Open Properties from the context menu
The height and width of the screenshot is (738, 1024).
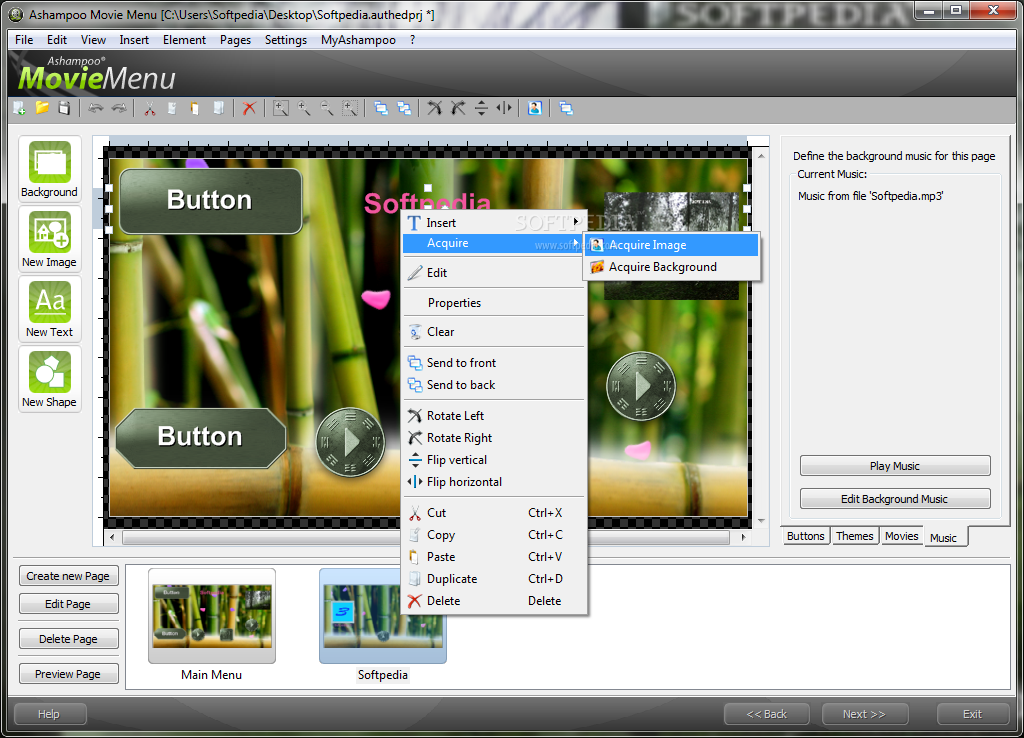(x=494, y=303)
